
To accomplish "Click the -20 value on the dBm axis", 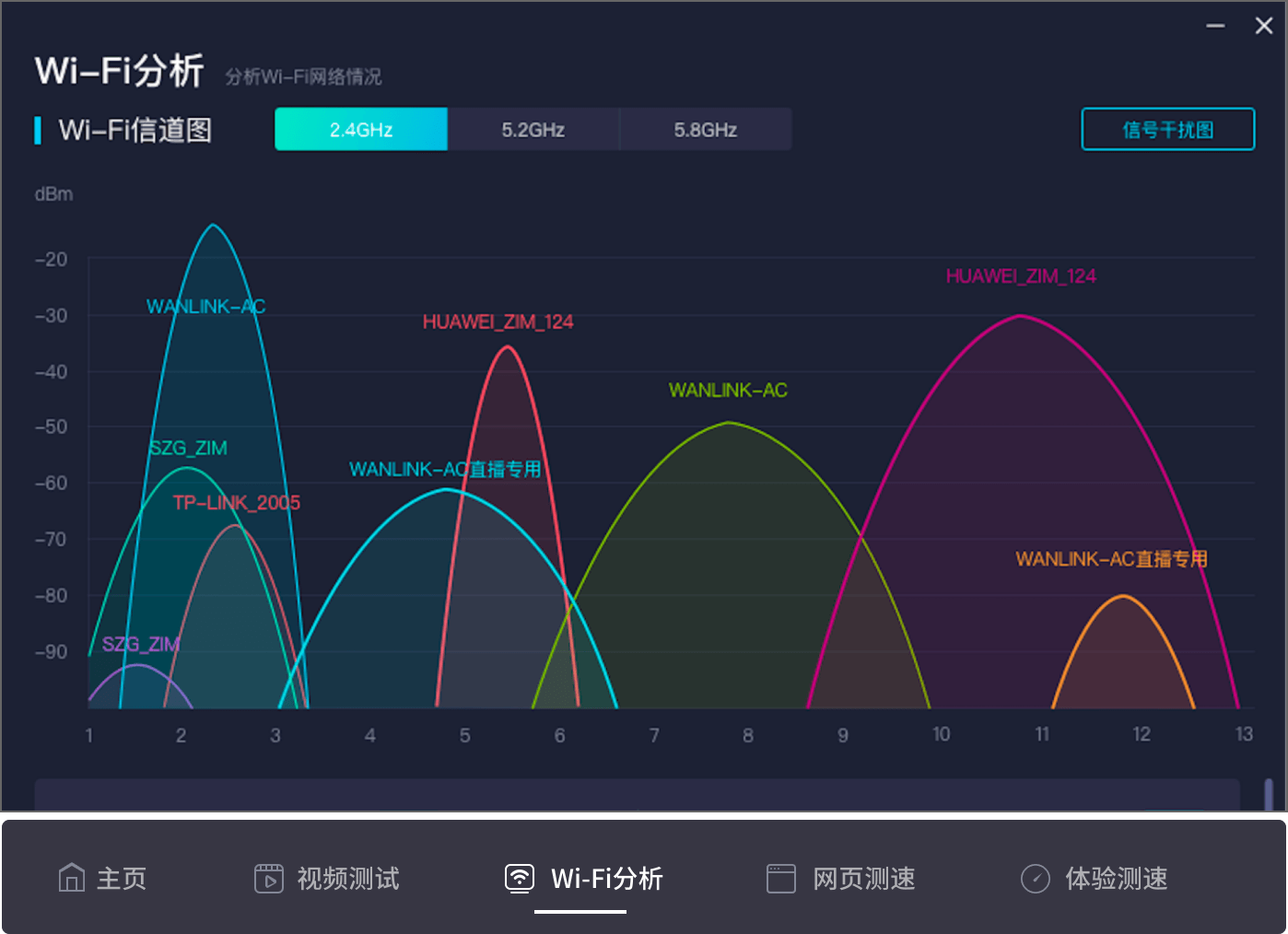I will coord(52,260).
